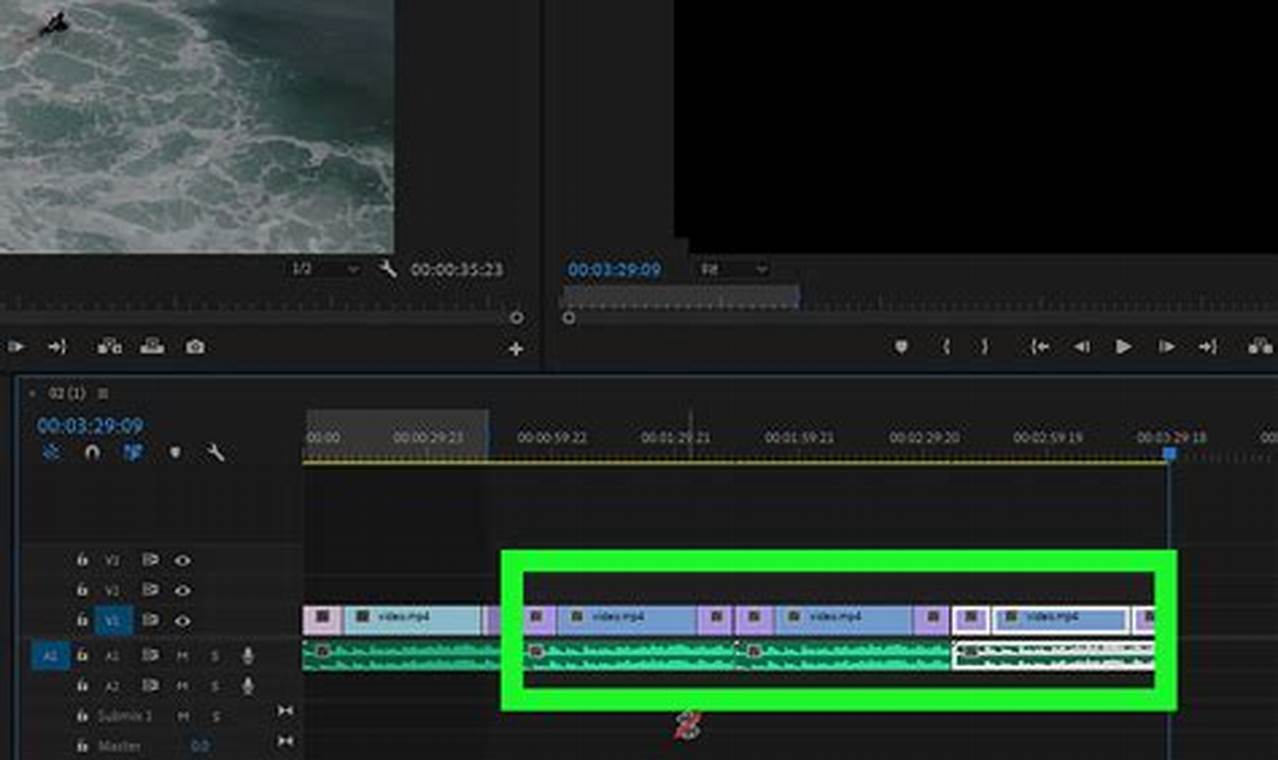Step forward one frame in Source Monitor

pyautogui.click(x=16, y=347)
